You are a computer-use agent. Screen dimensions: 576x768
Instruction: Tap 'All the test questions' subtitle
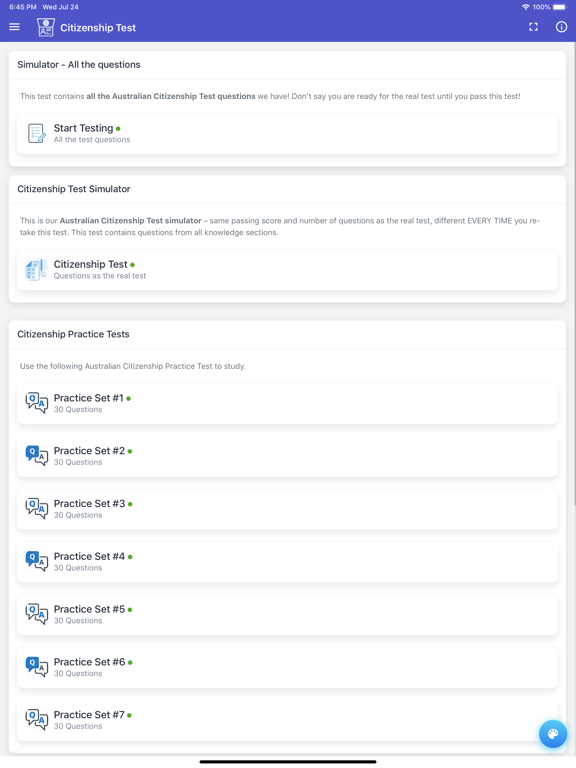(x=92, y=140)
